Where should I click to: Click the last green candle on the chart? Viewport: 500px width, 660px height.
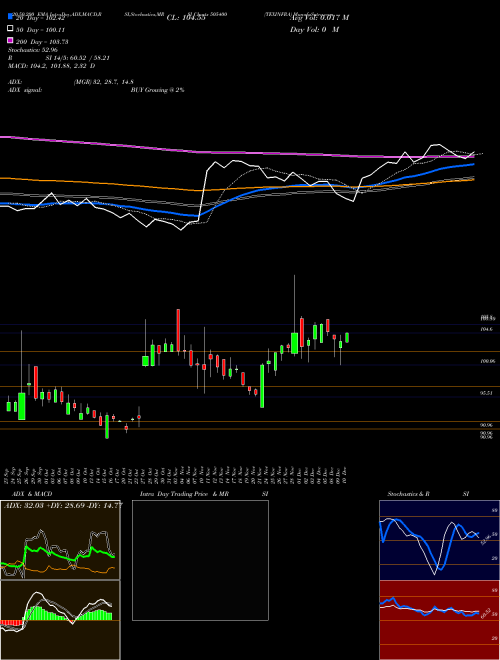click(x=347, y=338)
